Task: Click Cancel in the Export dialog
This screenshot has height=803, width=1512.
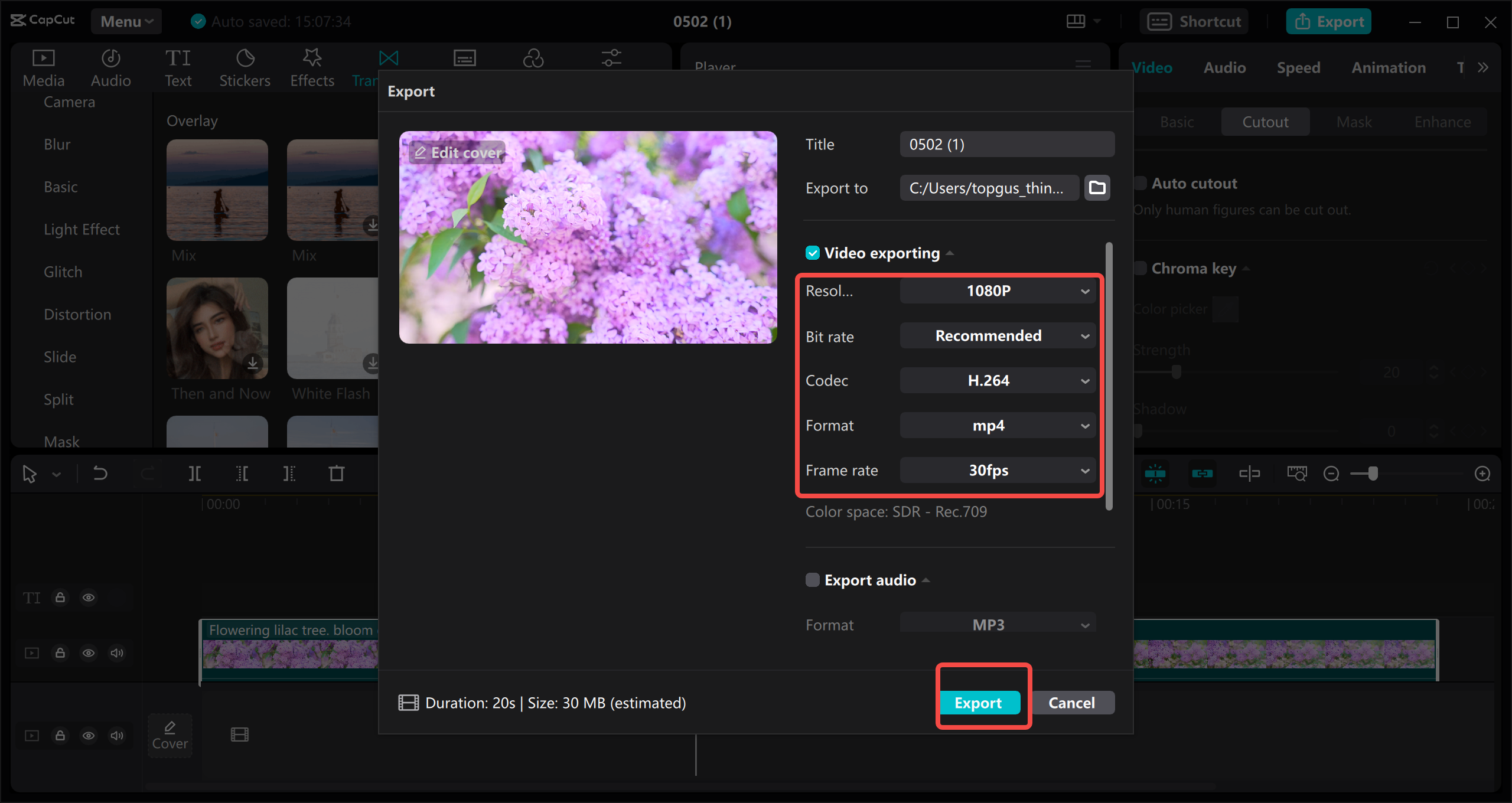Action: pyautogui.click(x=1072, y=703)
